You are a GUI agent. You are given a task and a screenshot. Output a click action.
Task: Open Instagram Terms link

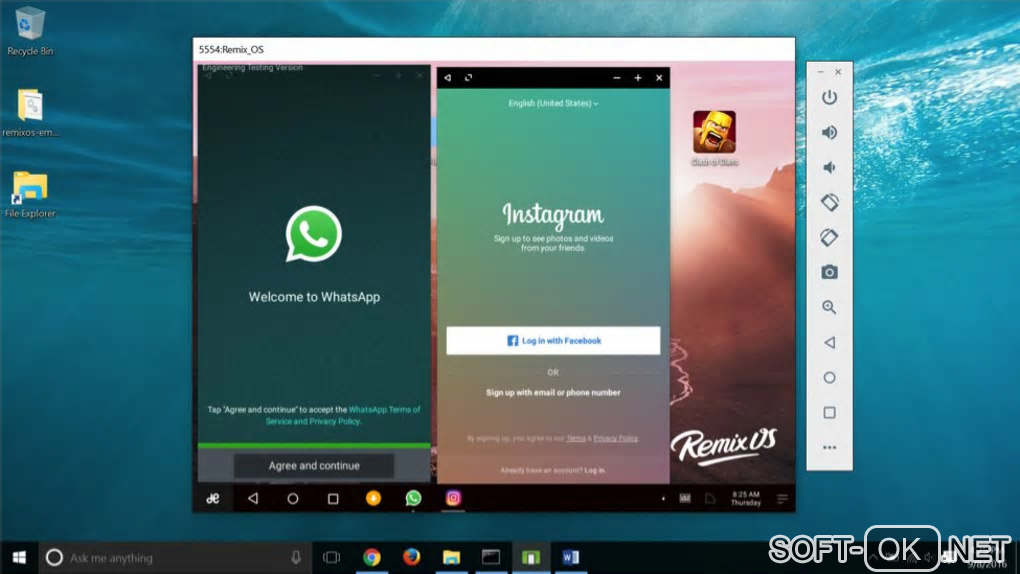(576, 439)
